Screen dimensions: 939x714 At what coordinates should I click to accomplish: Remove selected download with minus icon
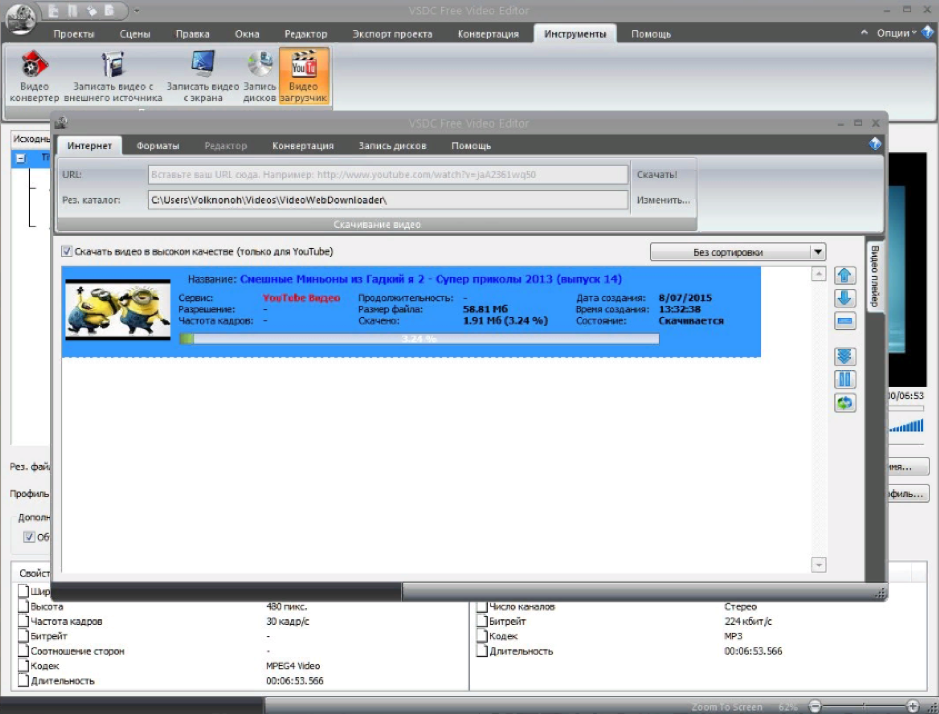(844, 321)
